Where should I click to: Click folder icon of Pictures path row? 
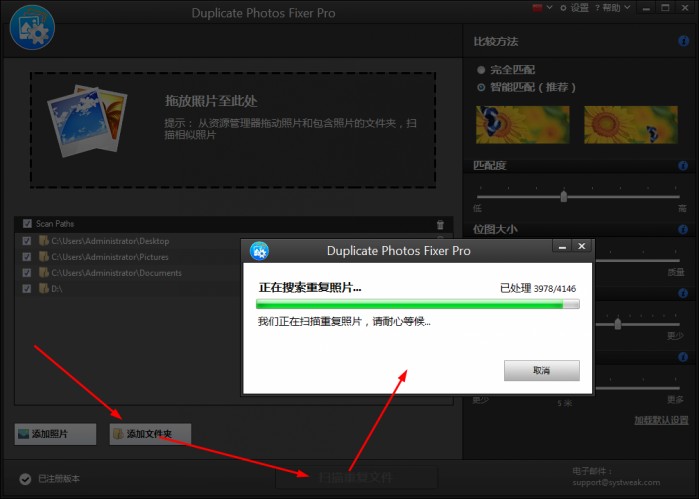click(x=43, y=257)
